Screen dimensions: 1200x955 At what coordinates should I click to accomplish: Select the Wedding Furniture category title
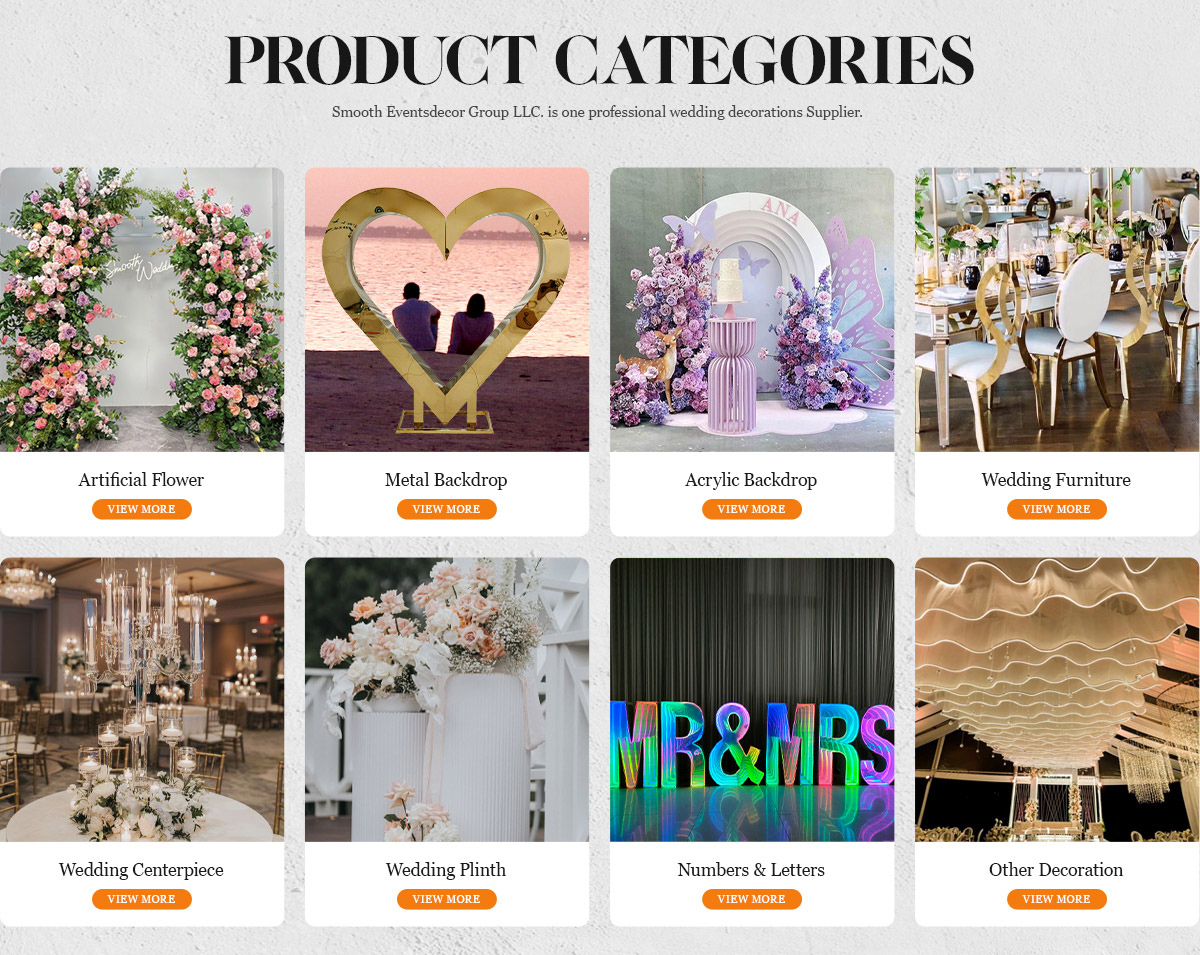pos(1056,480)
